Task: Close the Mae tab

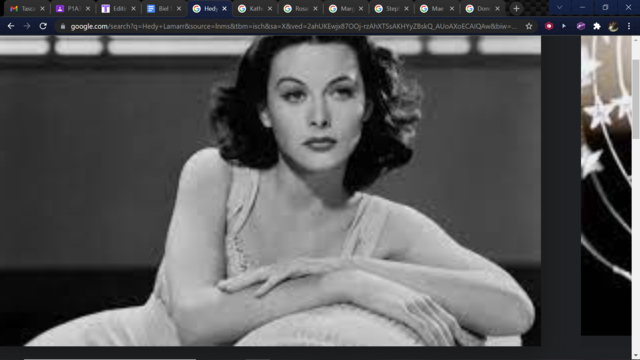Action: coord(452,9)
